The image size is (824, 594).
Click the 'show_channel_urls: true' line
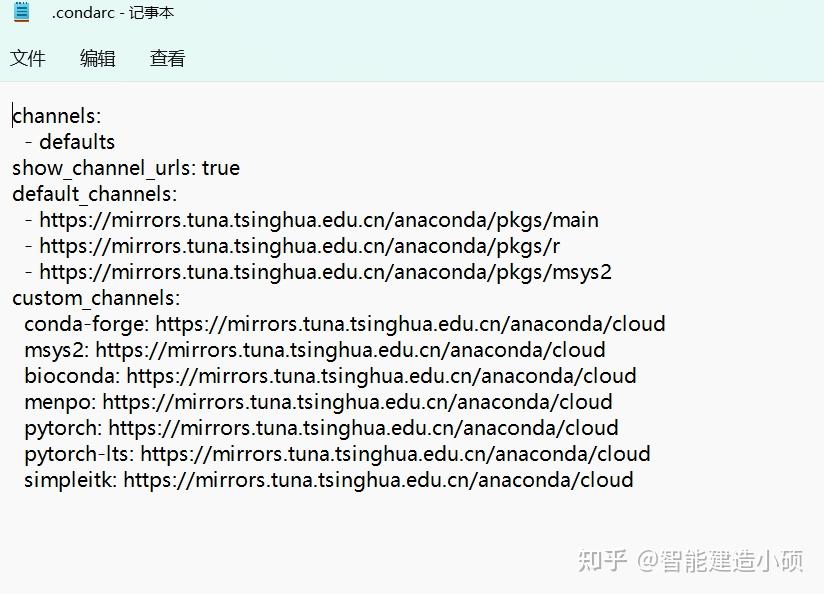pos(126,168)
